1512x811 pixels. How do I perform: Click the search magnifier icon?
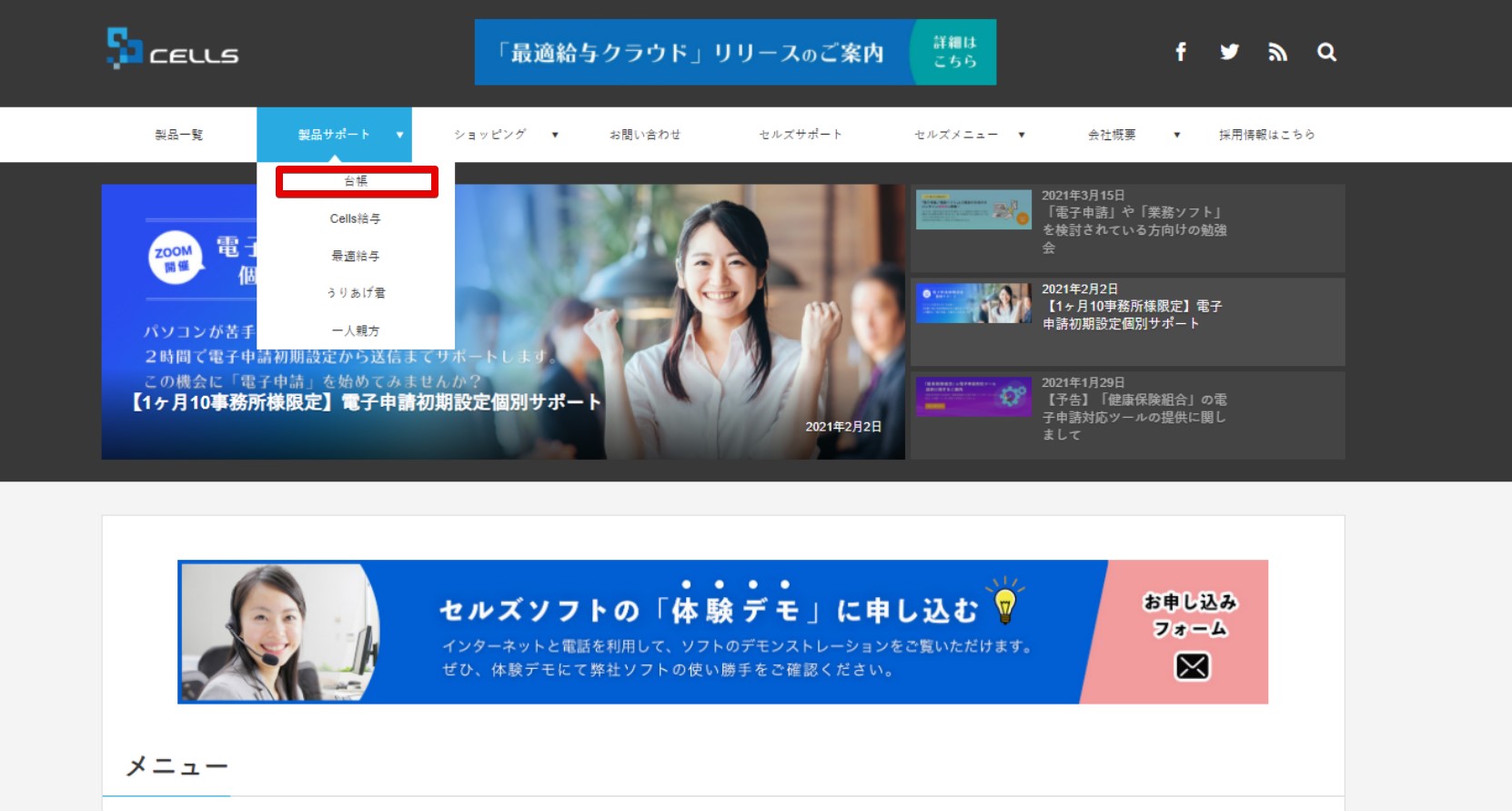1326,52
